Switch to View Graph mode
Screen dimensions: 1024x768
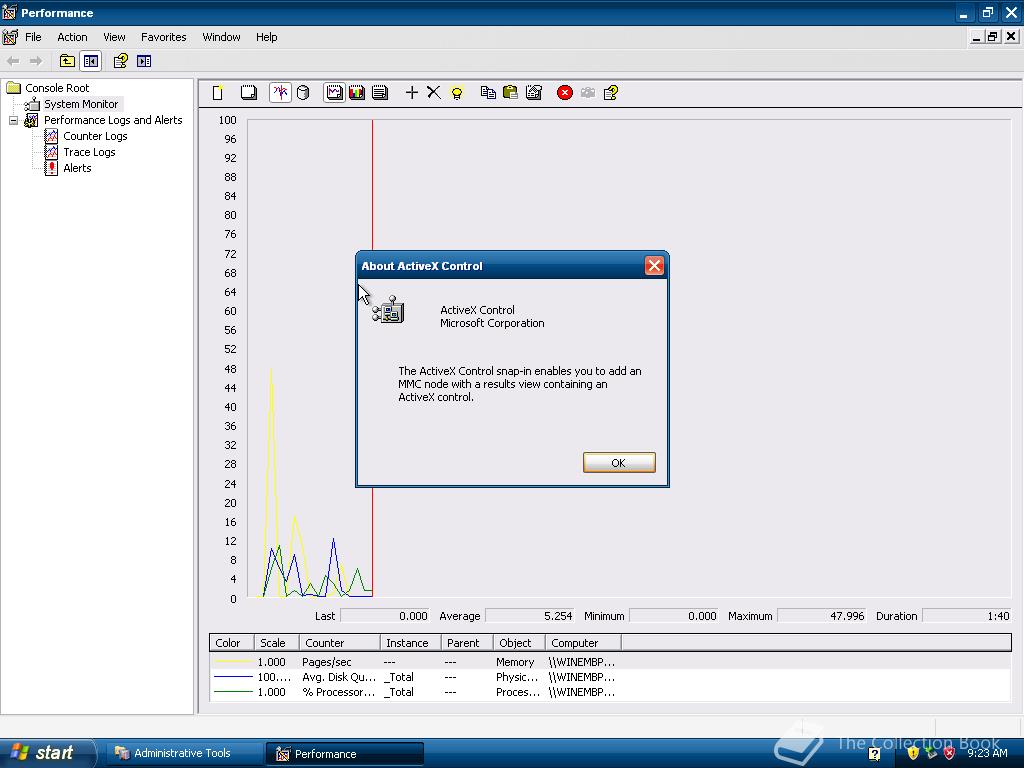tap(334, 93)
